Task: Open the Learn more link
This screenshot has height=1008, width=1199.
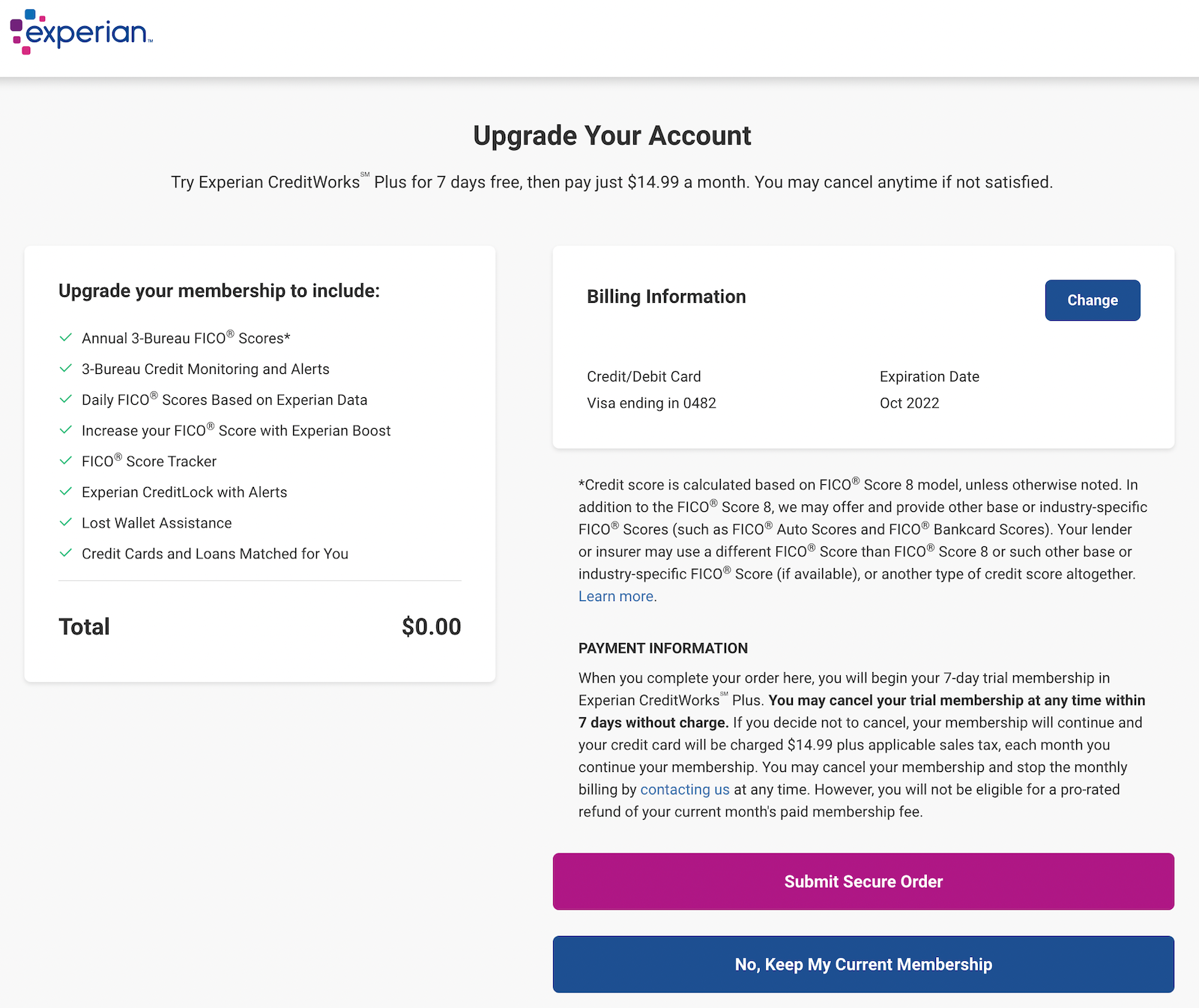Action: pos(614,596)
